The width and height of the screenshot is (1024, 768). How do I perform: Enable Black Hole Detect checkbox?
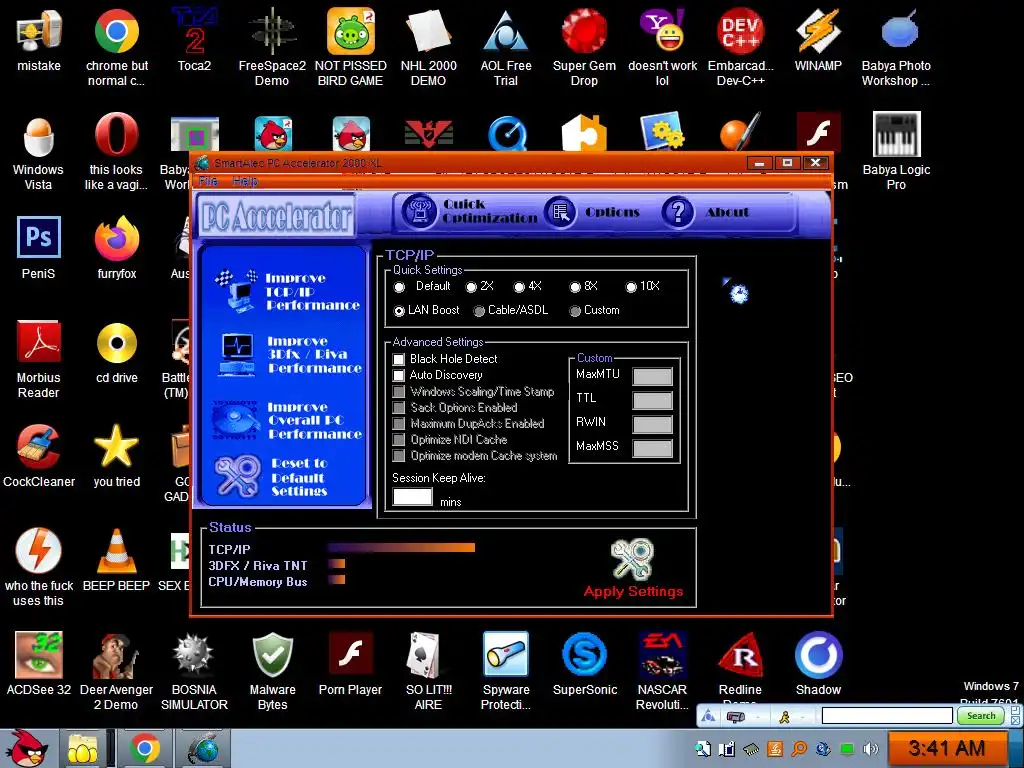click(398, 359)
